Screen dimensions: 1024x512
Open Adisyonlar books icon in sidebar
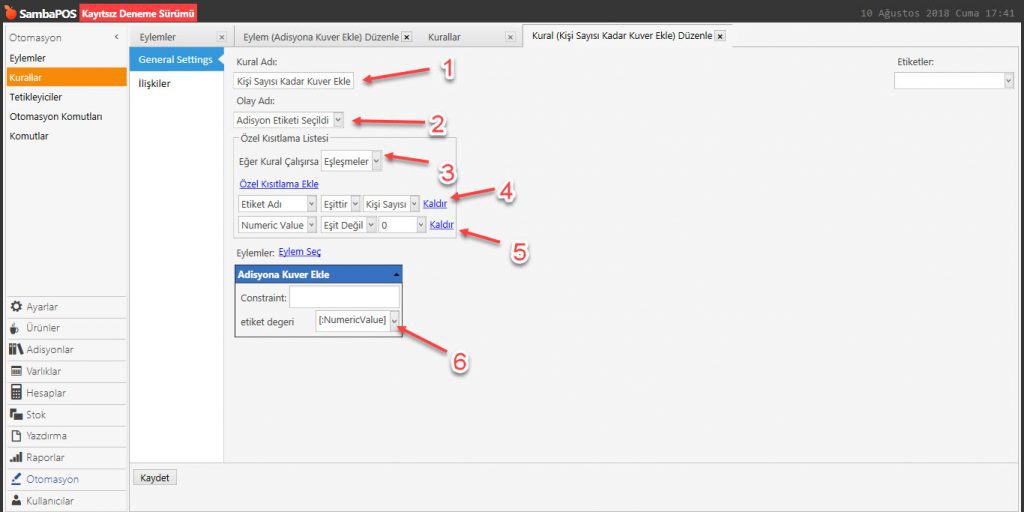16,350
